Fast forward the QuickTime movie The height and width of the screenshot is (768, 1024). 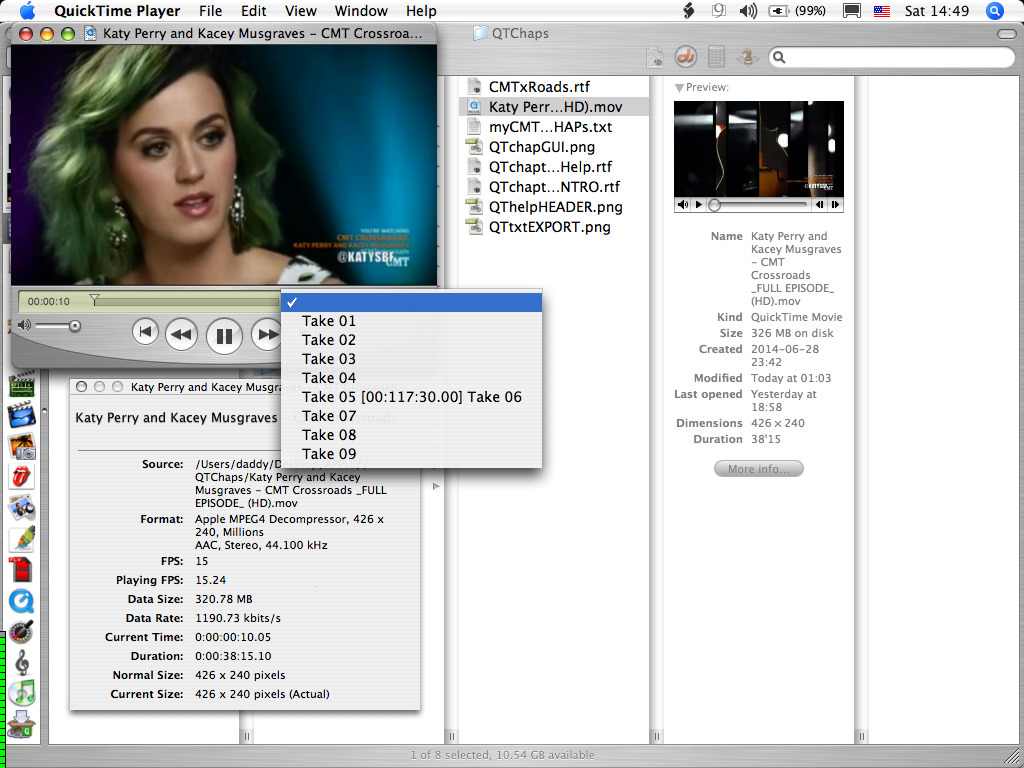(267, 335)
